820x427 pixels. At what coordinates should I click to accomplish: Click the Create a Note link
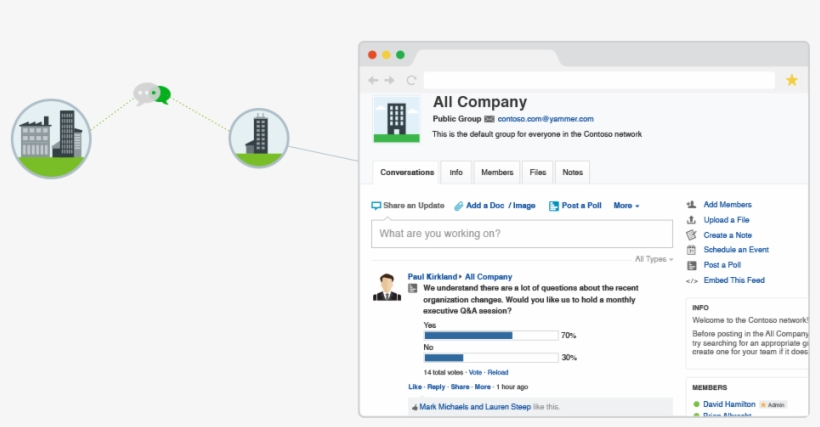click(x=727, y=235)
